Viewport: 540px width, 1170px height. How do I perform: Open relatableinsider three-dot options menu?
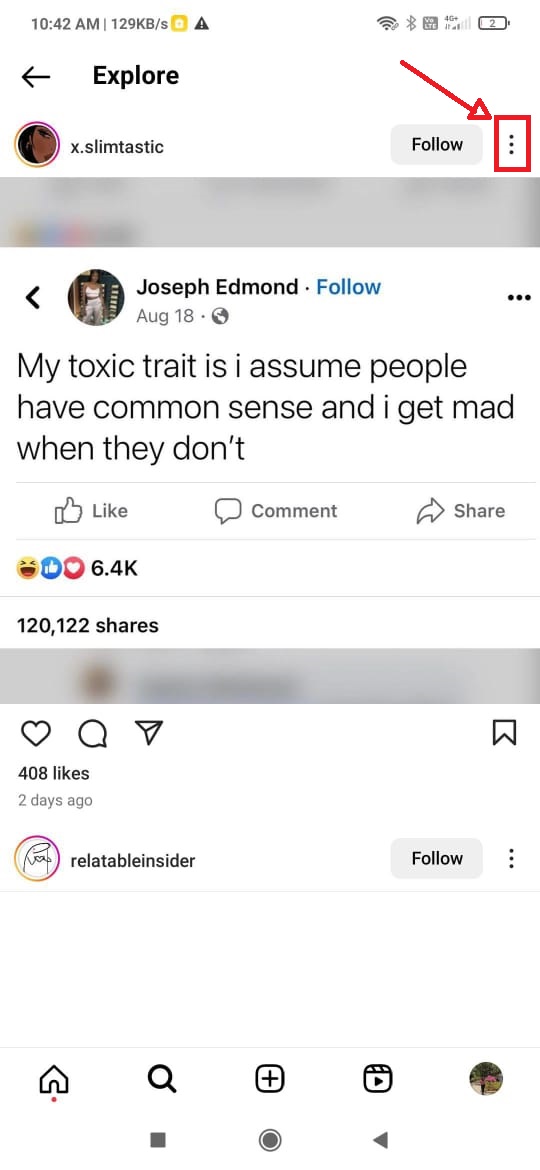(x=511, y=858)
